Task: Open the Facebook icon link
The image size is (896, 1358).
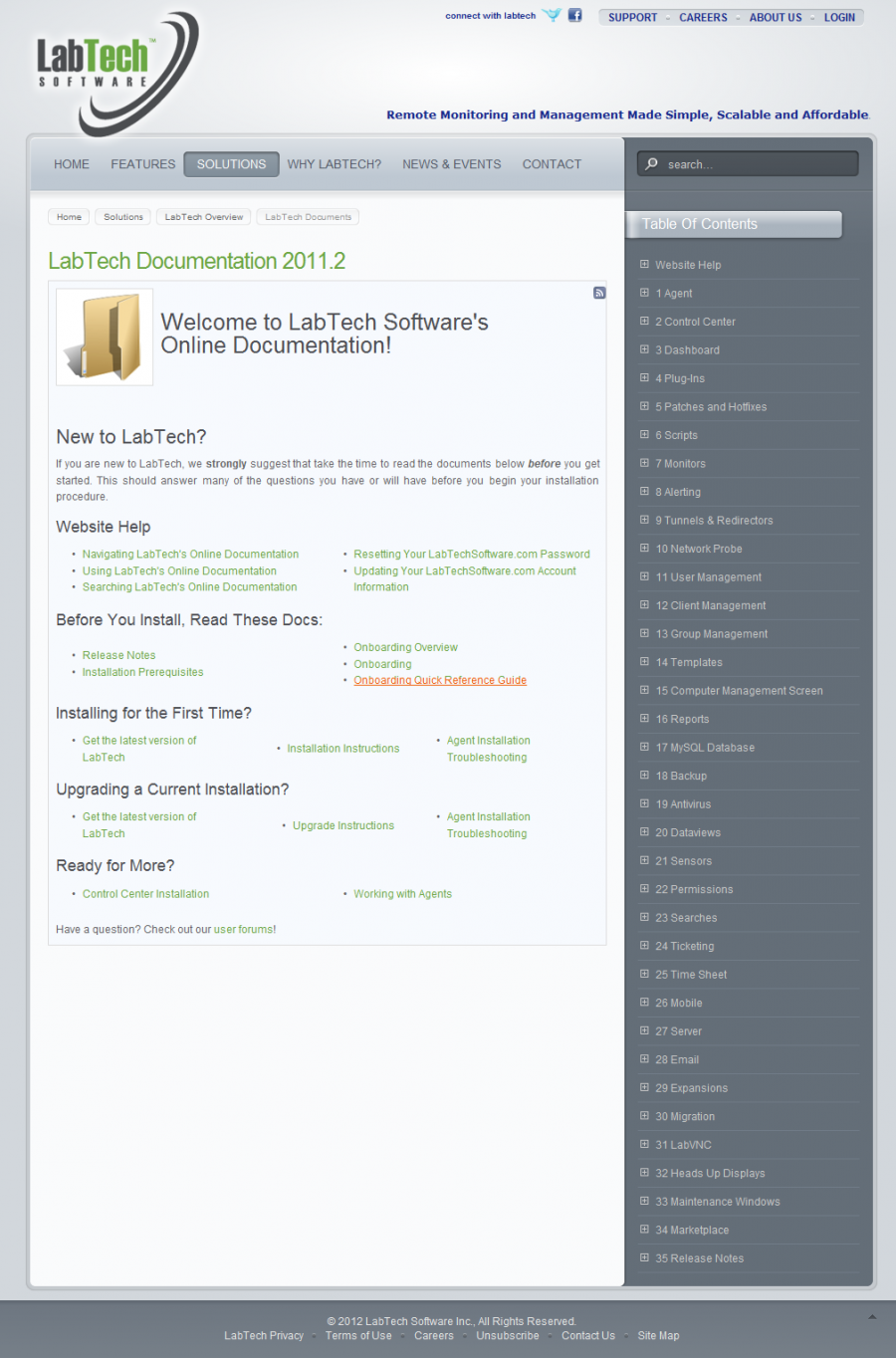Action: pos(574,15)
